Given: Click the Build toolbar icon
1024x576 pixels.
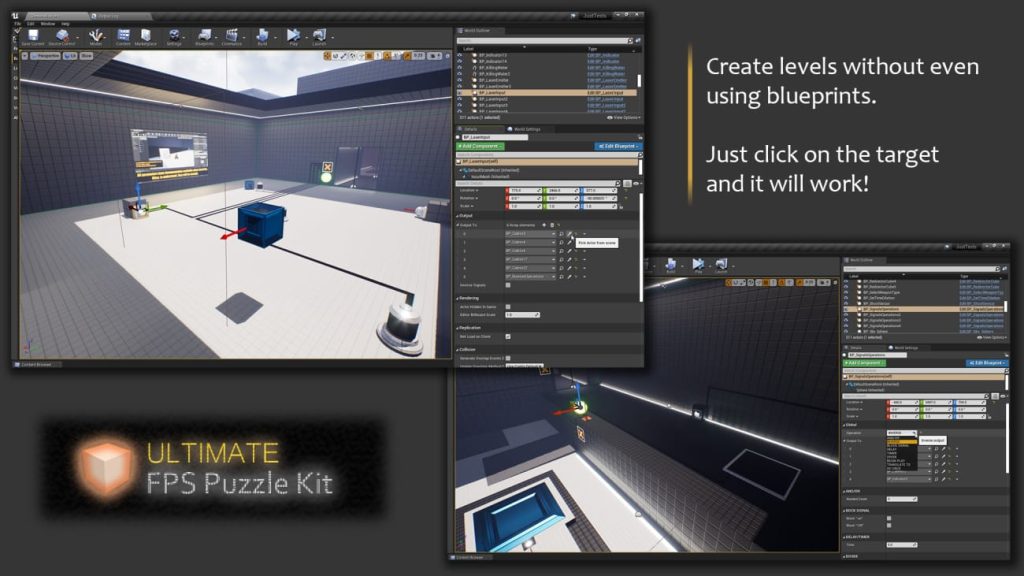Looking at the screenshot, I should [262, 37].
